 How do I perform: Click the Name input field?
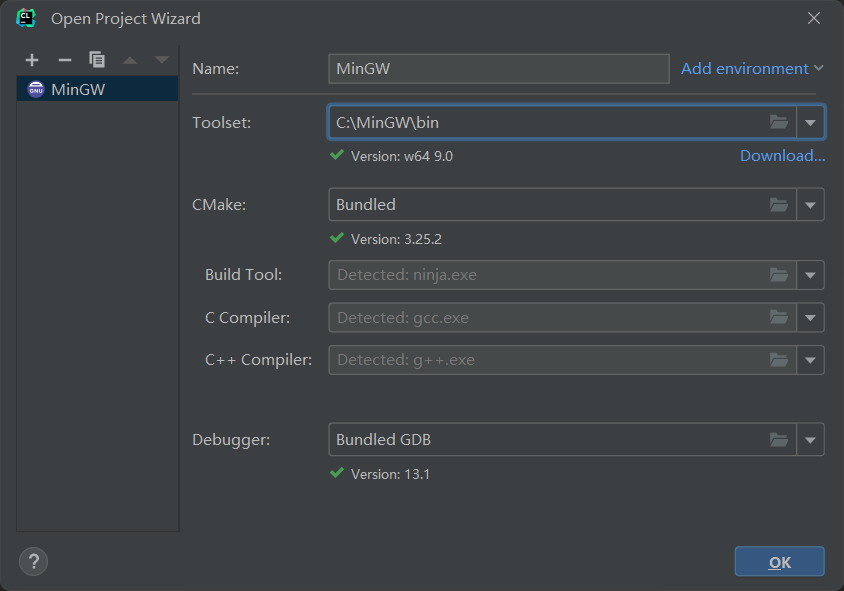tap(498, 69)
